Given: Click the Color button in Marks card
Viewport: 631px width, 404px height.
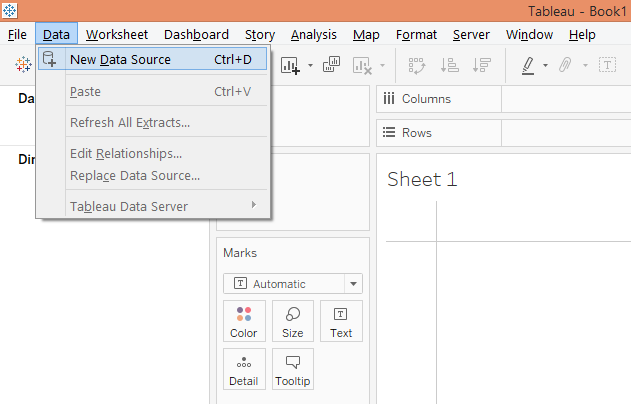Looking at the screenshot, I should coord(244,321).
